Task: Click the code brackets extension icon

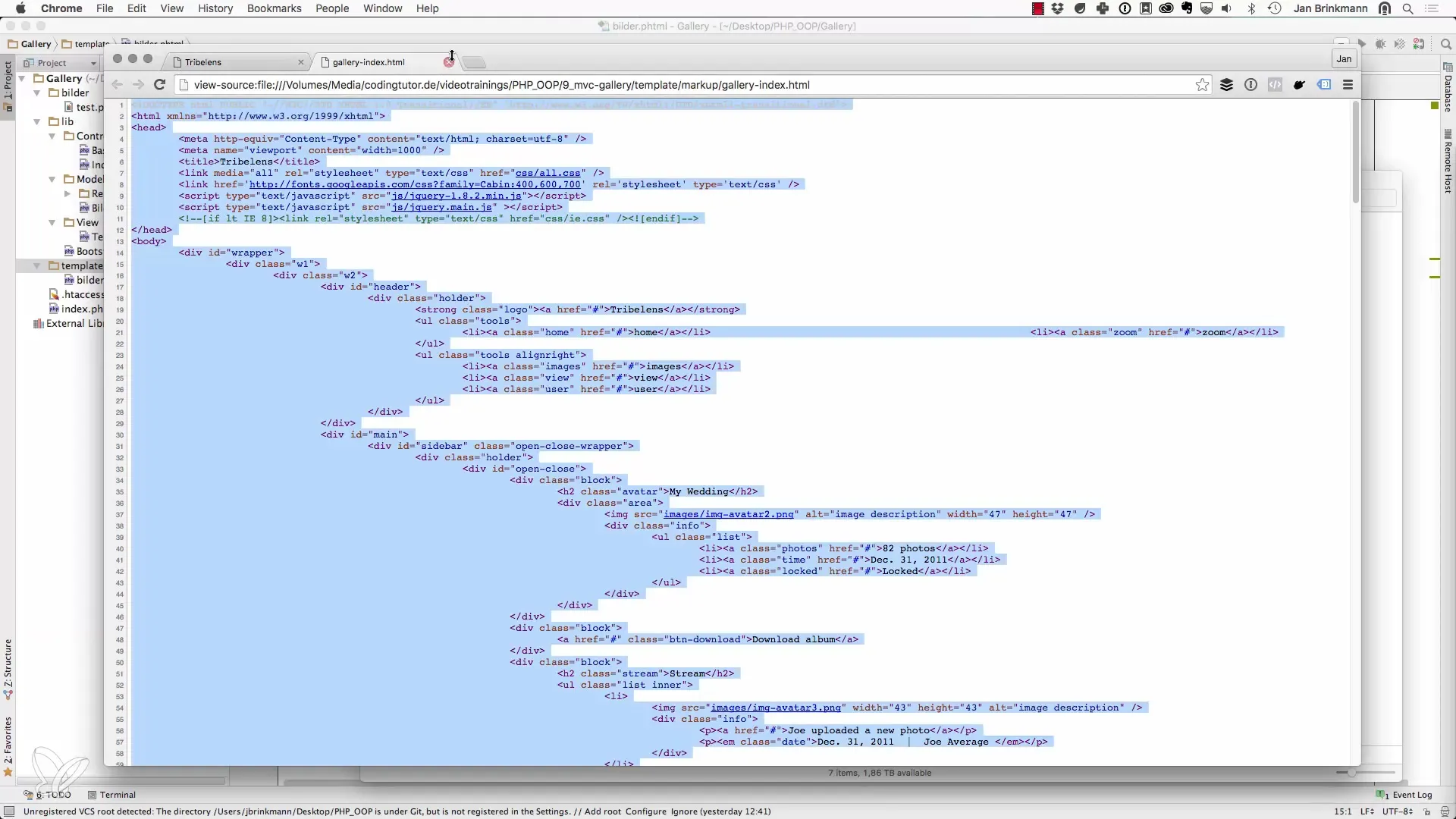Action: [1275, 85]
